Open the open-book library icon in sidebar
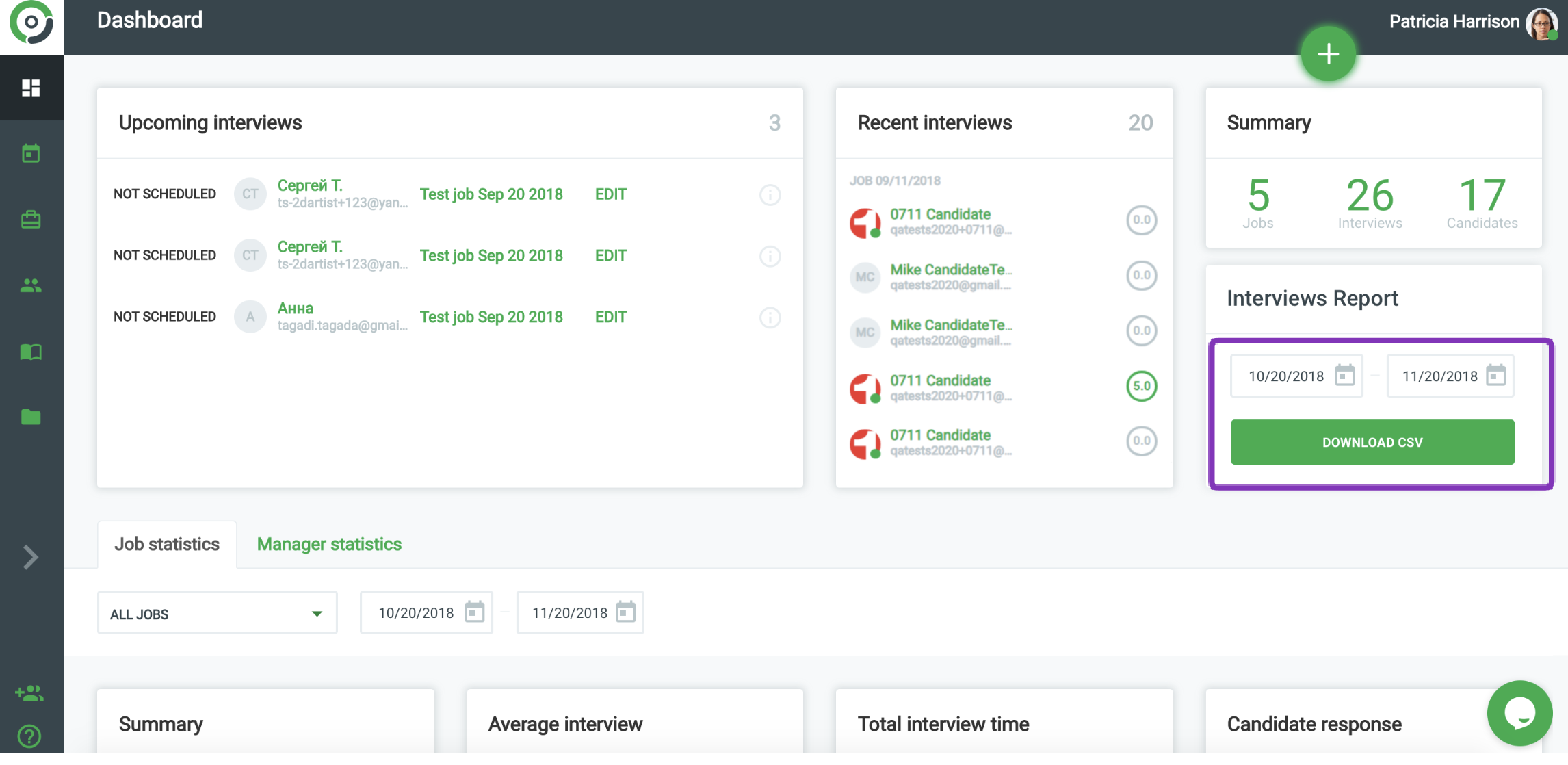 tap(31, 352)
